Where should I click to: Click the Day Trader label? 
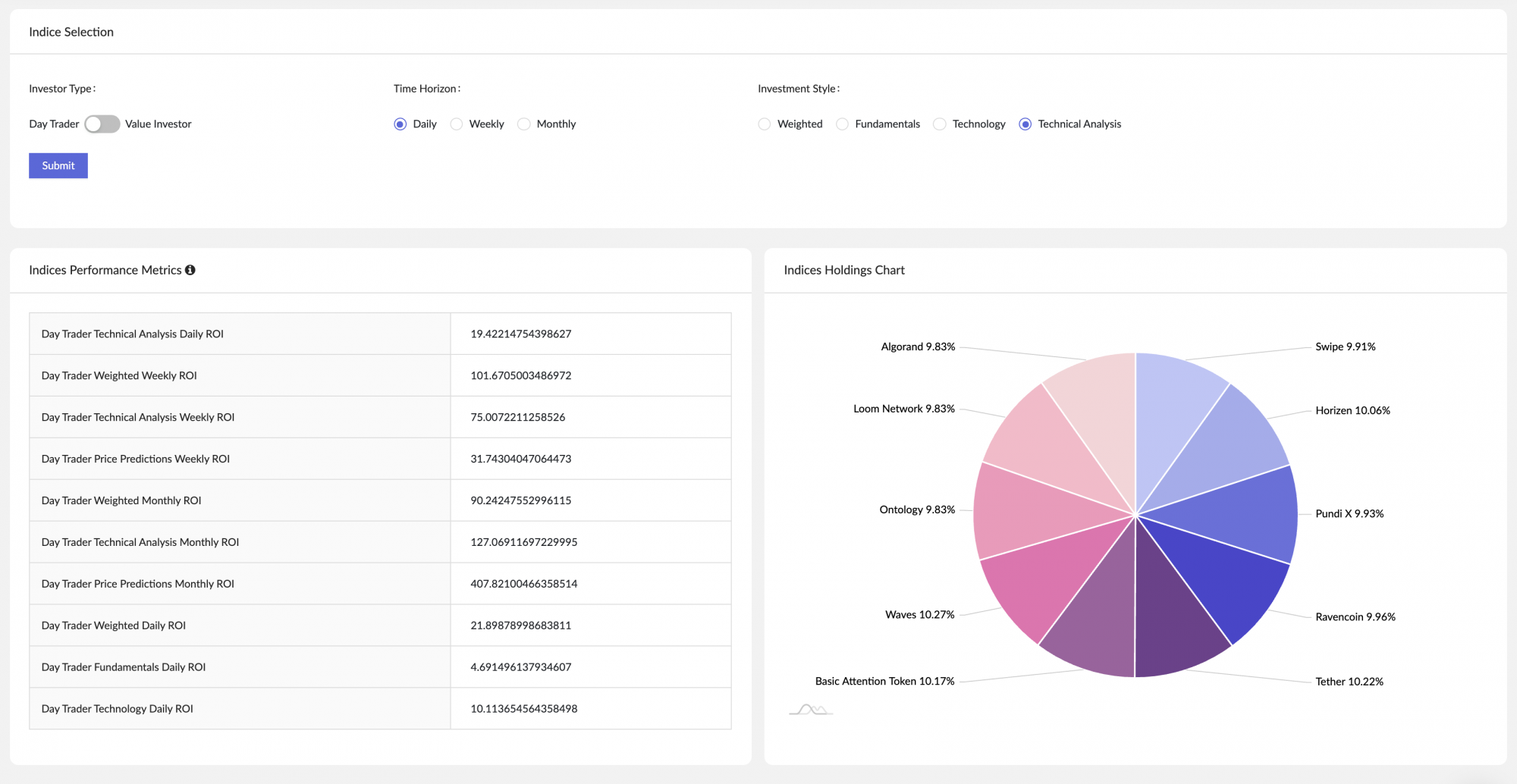pyautogui.click(x=53, y=124)
